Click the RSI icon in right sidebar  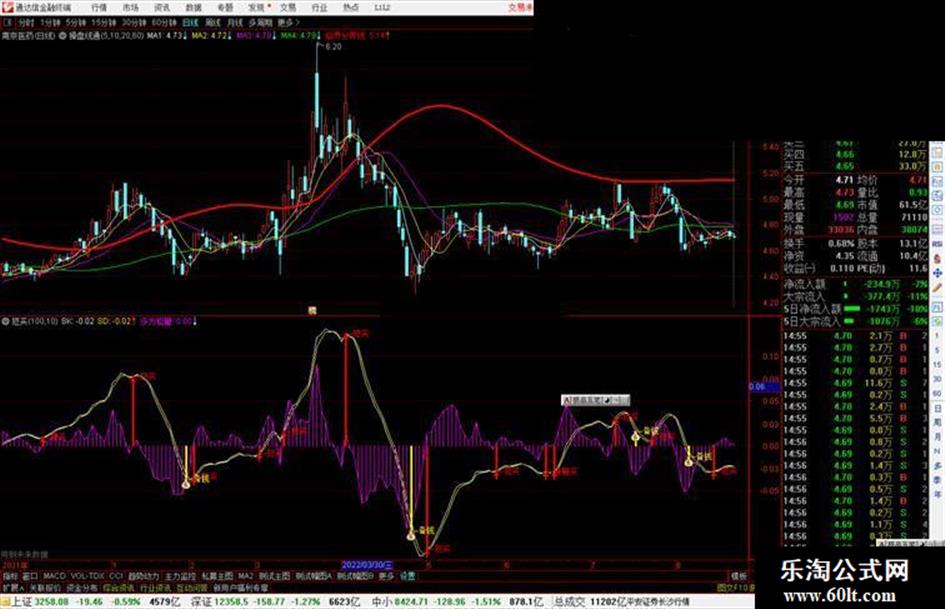click(x=938, y=243)
